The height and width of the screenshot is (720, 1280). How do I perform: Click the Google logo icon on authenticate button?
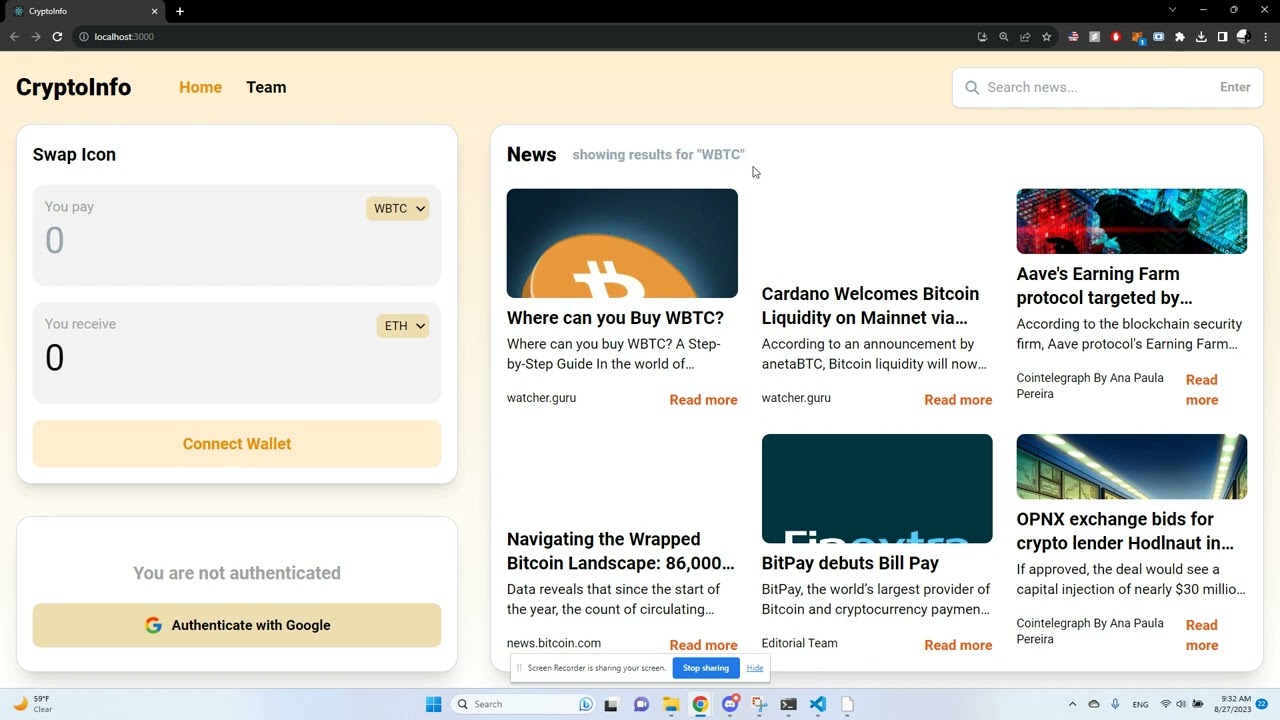[153, 625]
